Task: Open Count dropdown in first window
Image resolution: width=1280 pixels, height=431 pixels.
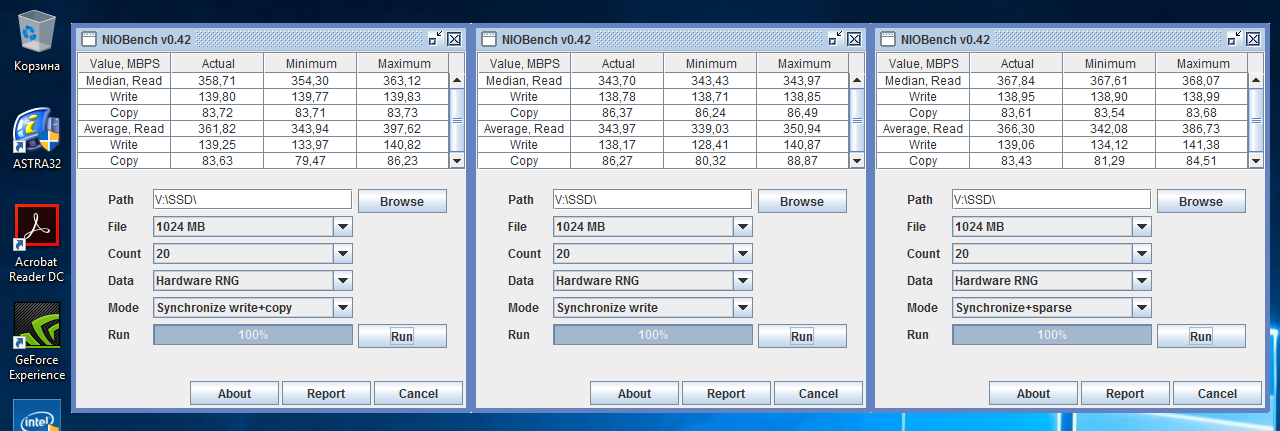Action: [343, 254]
